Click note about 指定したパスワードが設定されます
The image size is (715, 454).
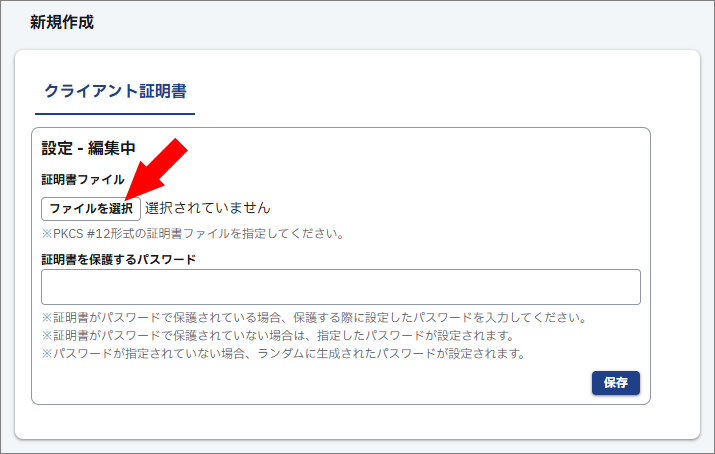tap(278, 335)
